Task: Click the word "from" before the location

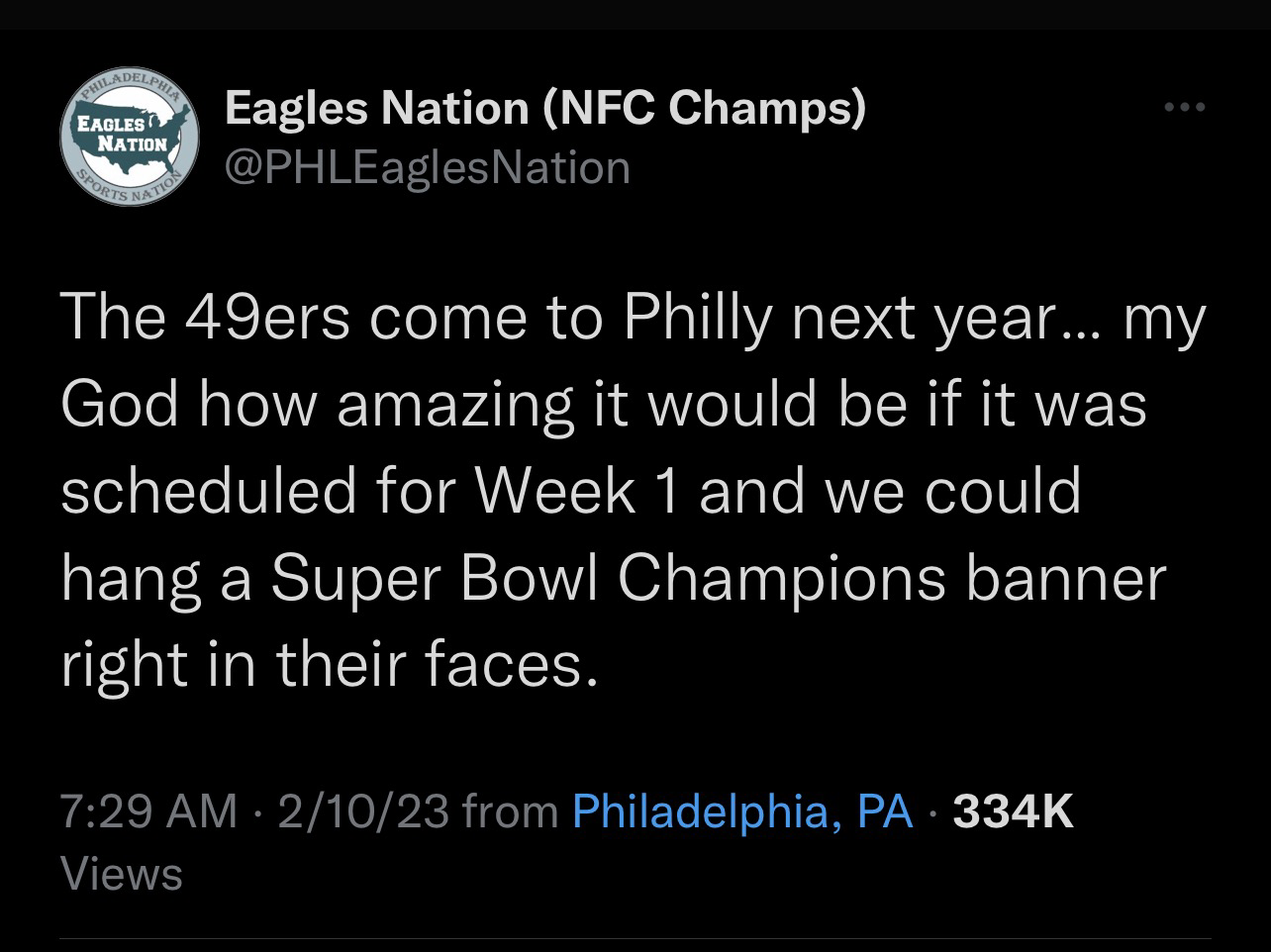Action: [x=511, y=811]
